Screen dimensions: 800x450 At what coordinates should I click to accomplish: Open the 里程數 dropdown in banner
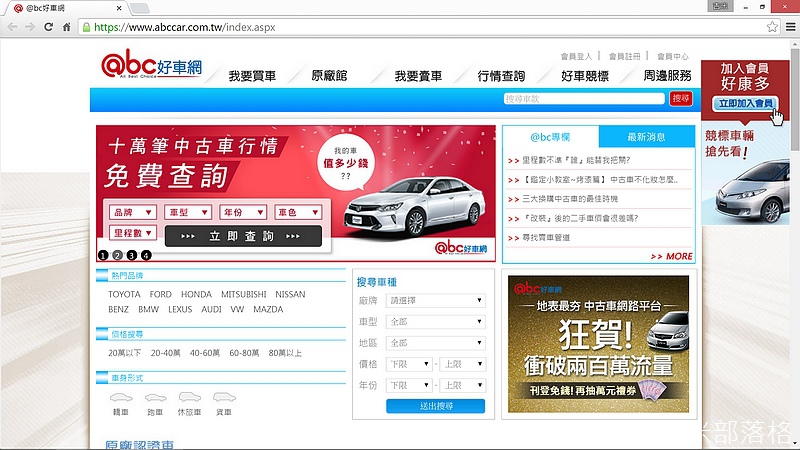132,233
